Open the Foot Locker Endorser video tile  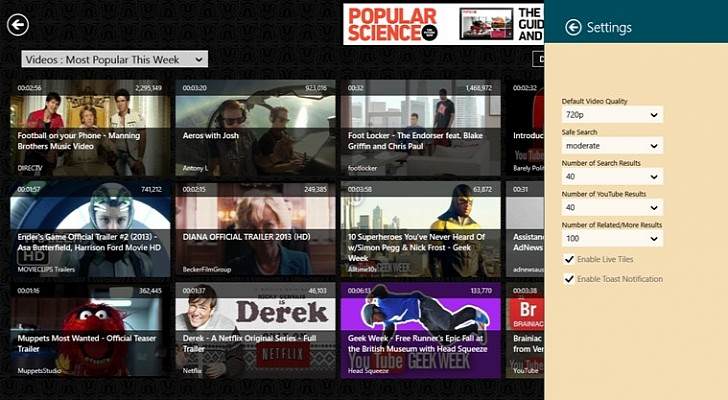pos(420,128)
